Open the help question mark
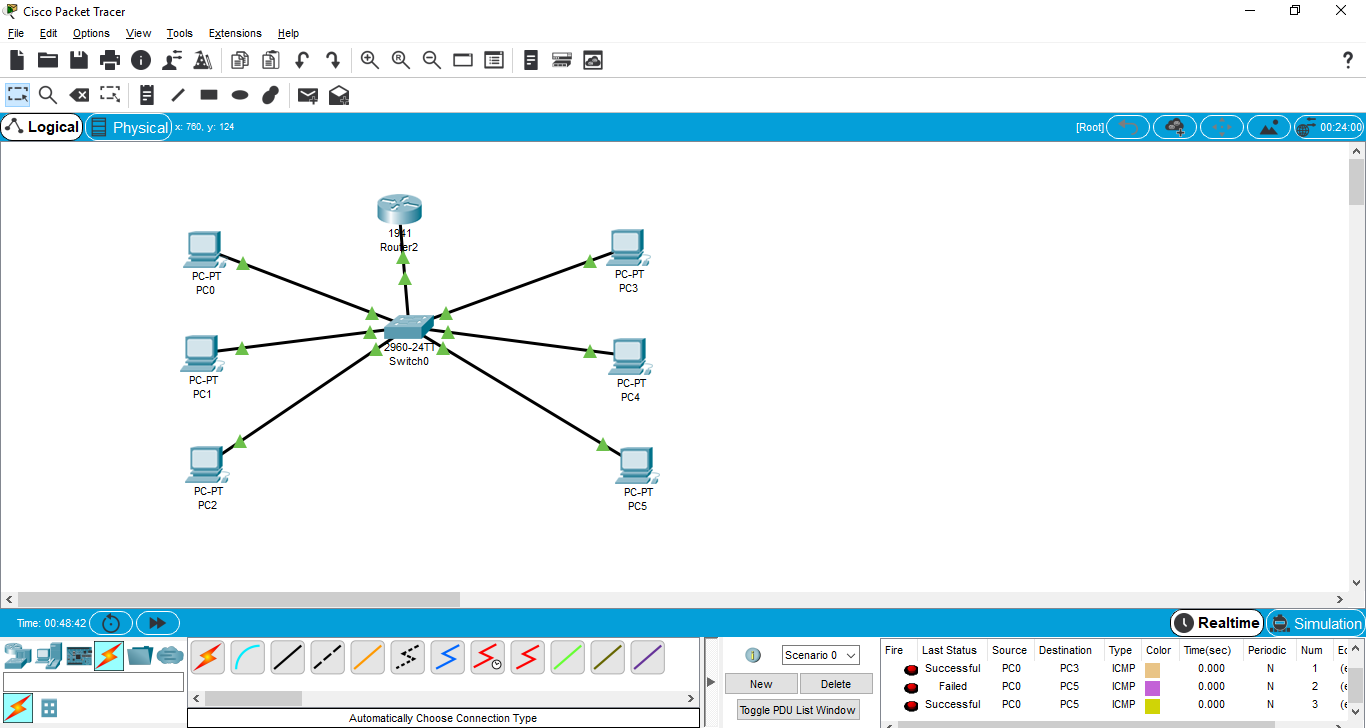Viewport: 1366px width, 728px height. point(1348,60)
